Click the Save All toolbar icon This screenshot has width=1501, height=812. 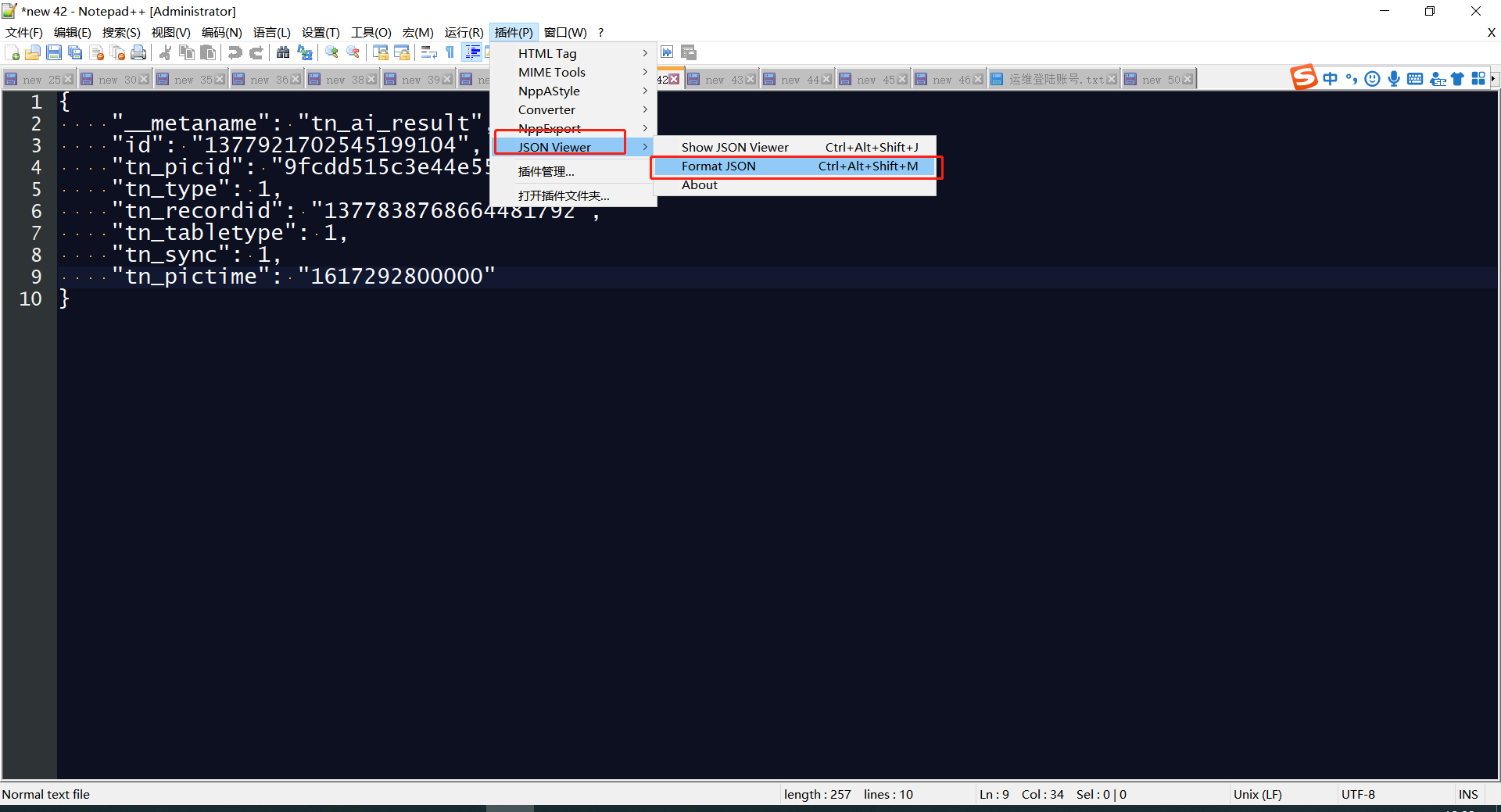tap(75, 52)
